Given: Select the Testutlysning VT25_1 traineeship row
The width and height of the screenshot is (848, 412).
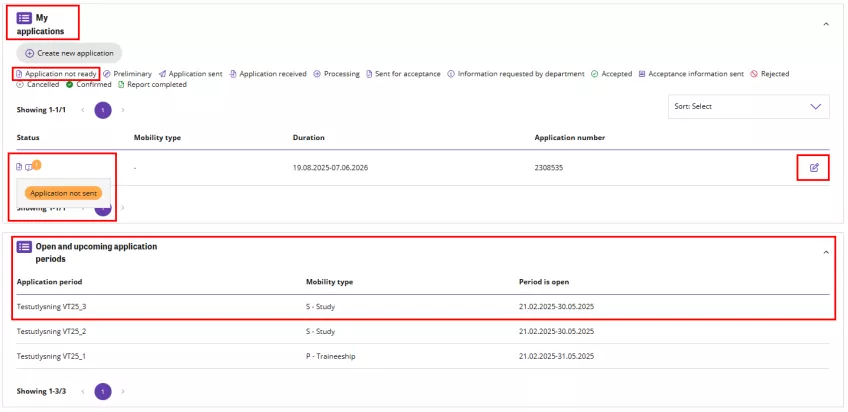Looking at the screenshot, I should coord(59,356).
